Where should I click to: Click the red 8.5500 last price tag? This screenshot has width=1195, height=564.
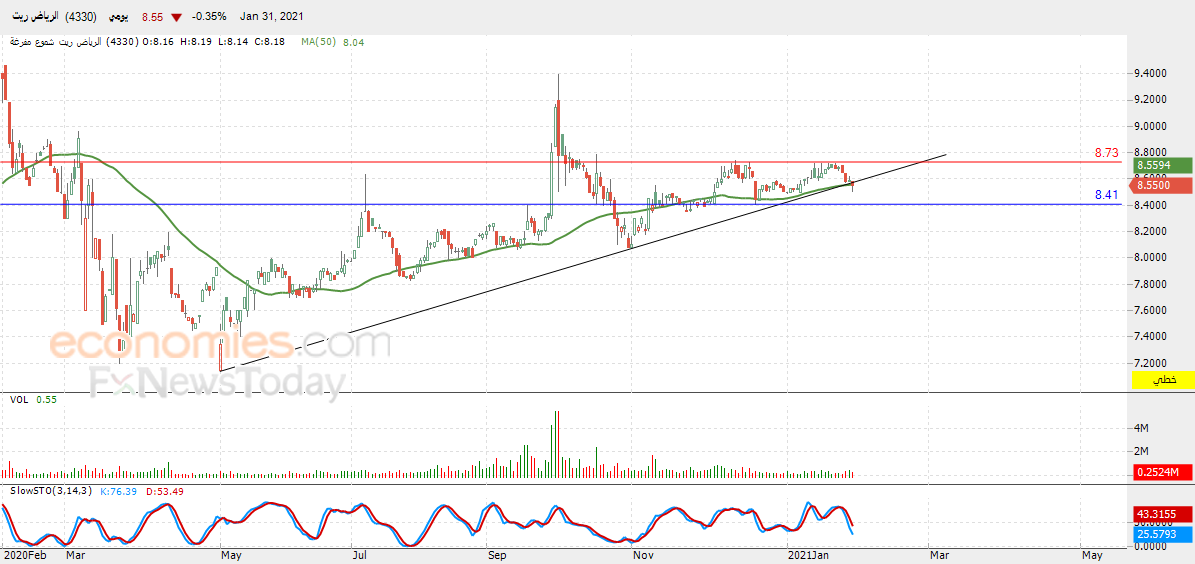(1163, 184)
